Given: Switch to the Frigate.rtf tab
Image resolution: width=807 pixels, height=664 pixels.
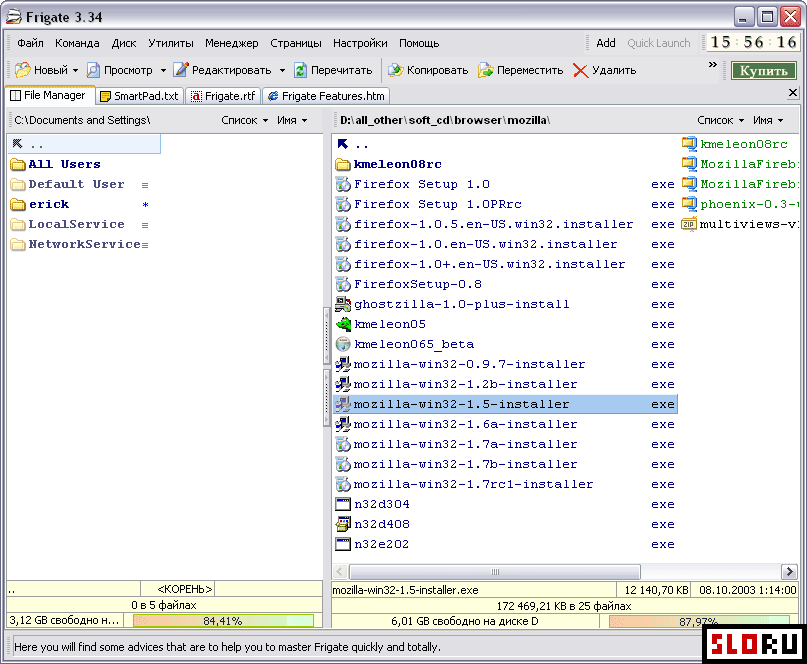Looking at the screenshot, I should (x=223, y=96).
